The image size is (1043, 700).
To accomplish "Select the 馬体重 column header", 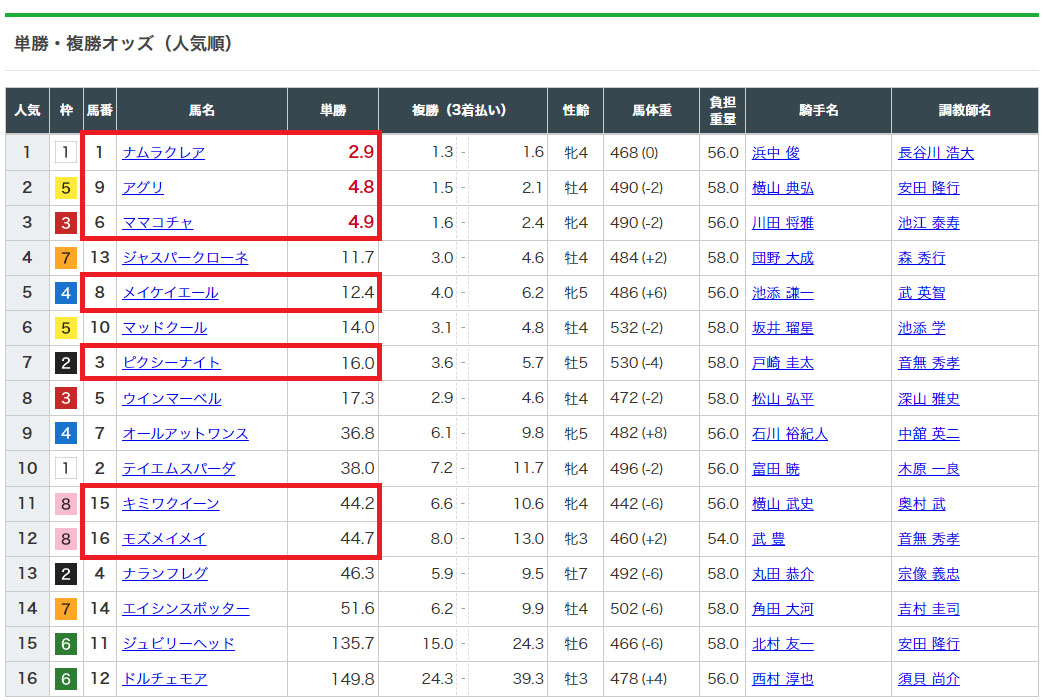I will click(x=652, y=110).
